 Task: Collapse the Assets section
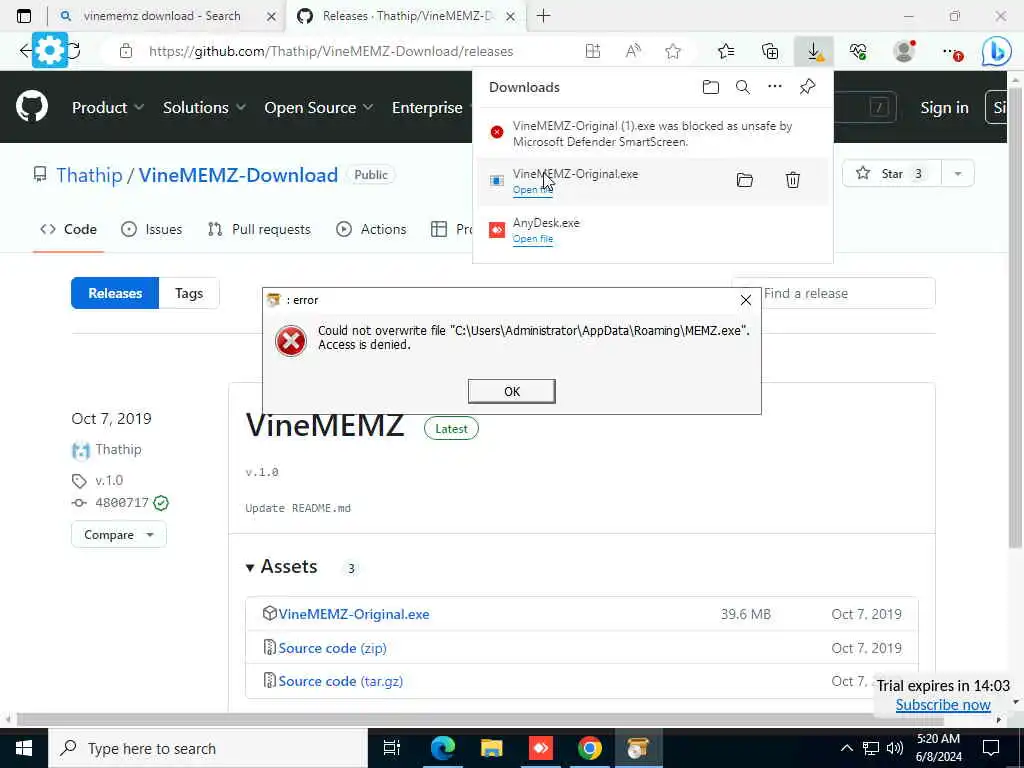[x=281, y=567]
